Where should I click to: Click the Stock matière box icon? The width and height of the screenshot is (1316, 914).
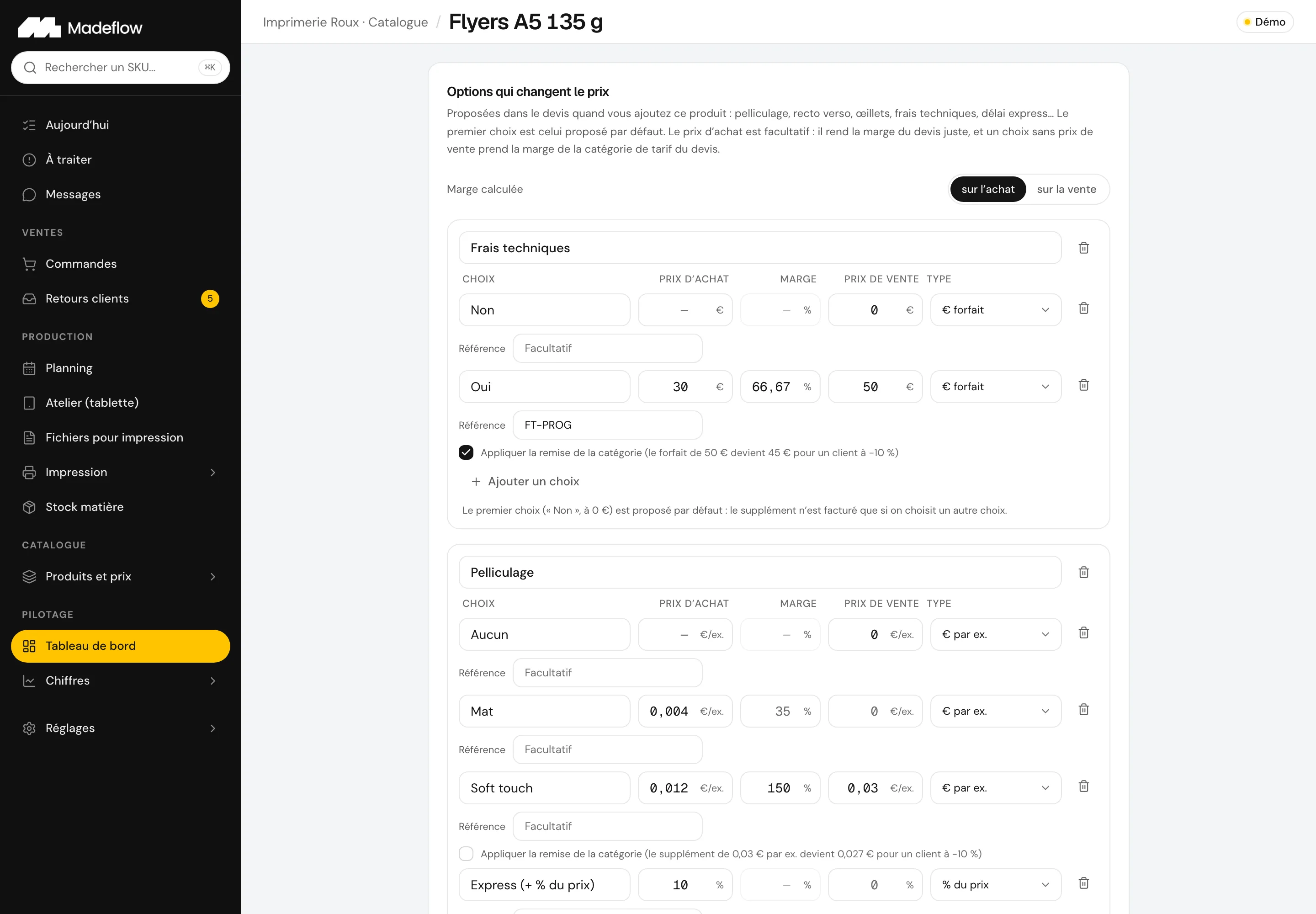click(29, 507)
